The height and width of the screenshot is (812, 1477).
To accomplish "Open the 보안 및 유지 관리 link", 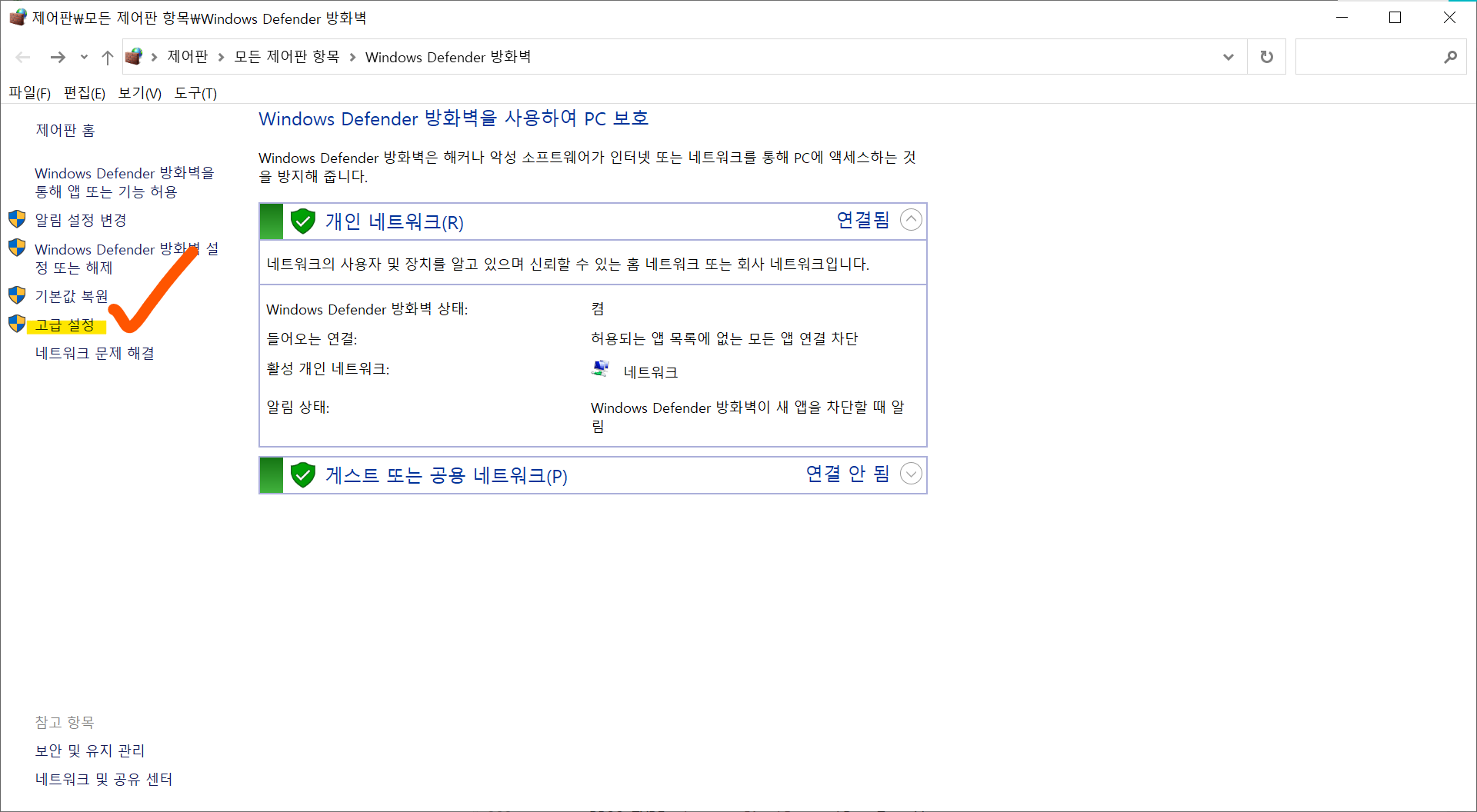I will [90, 750].
